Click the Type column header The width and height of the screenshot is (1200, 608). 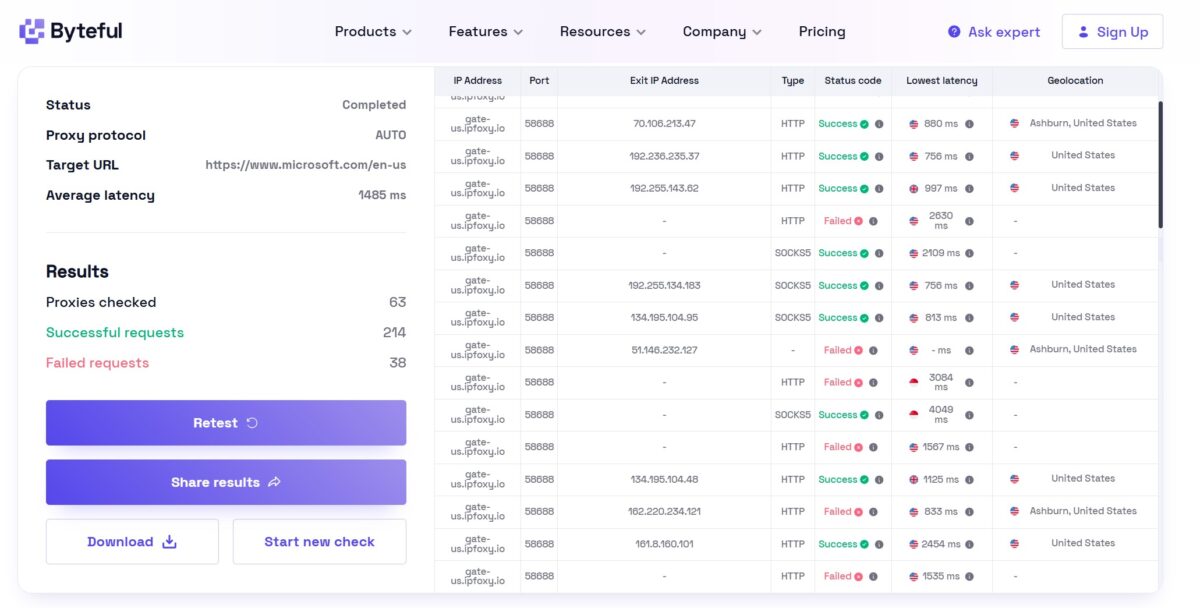click(793, 81)
